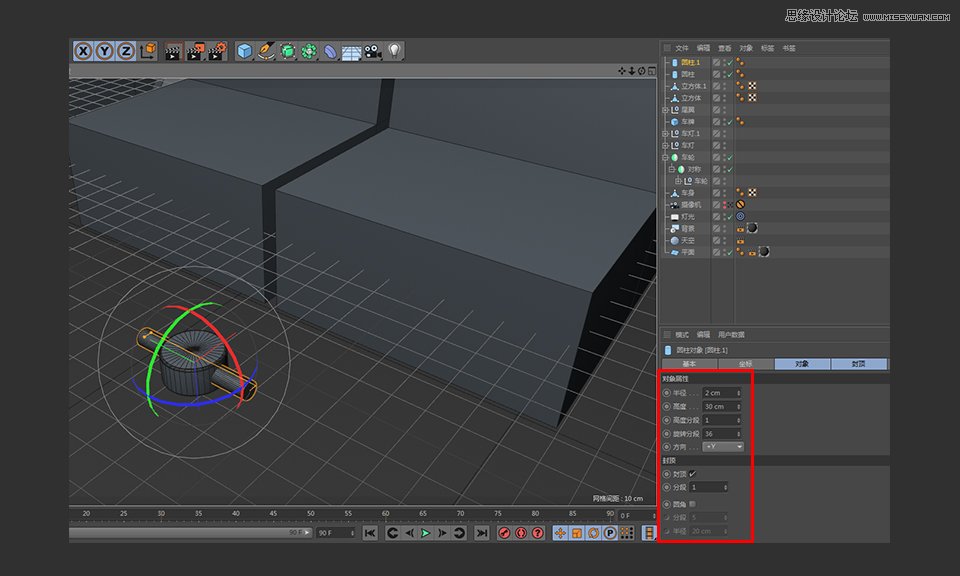Expand the 车轮 object hierarchy
The image size is (960, 576).
click(664, 156)
